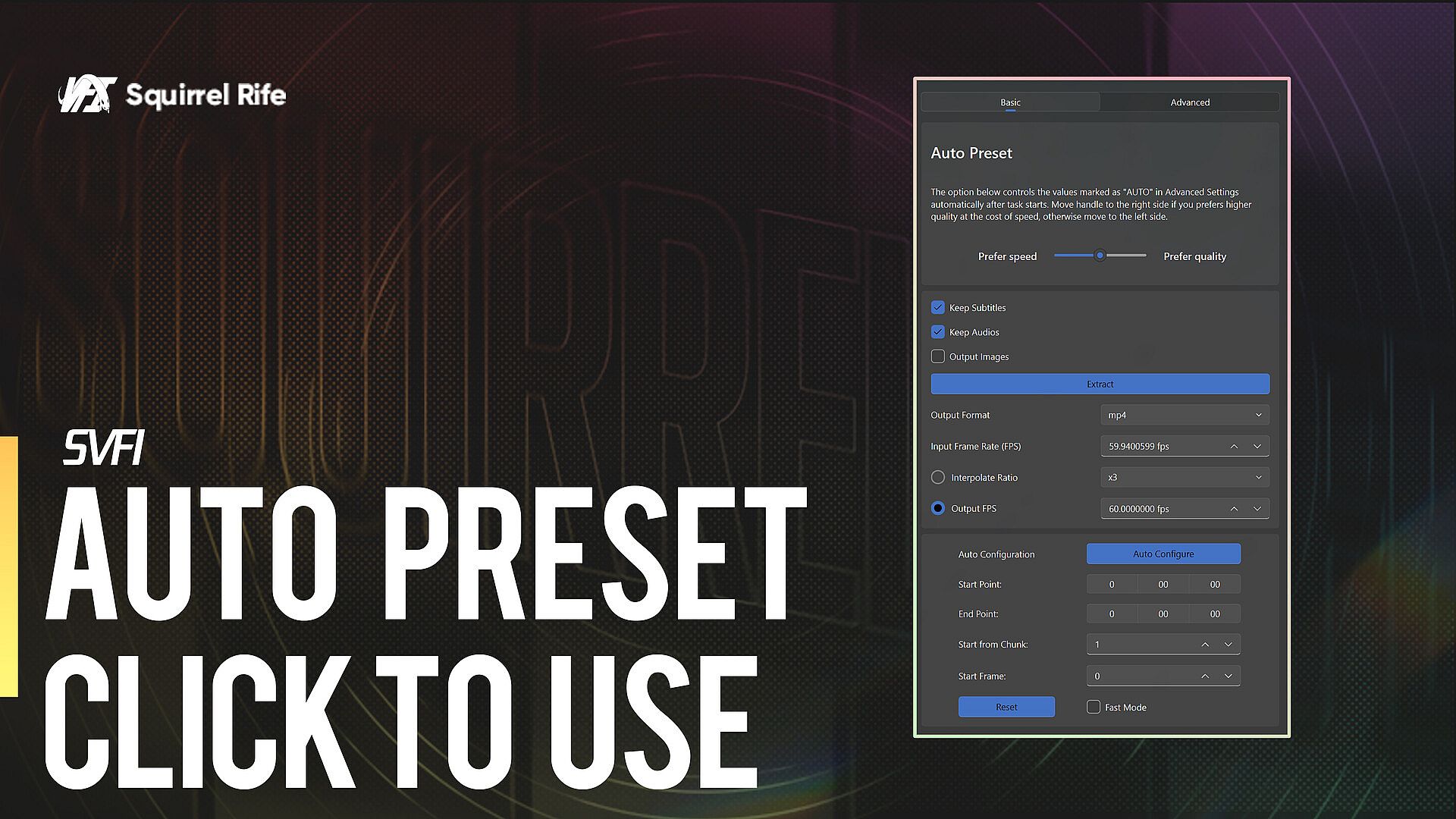Increase Output FPS using up chevron
Image resolution: width=1456 pixels, height=819 pixels.
click(x=1234, y=509)
